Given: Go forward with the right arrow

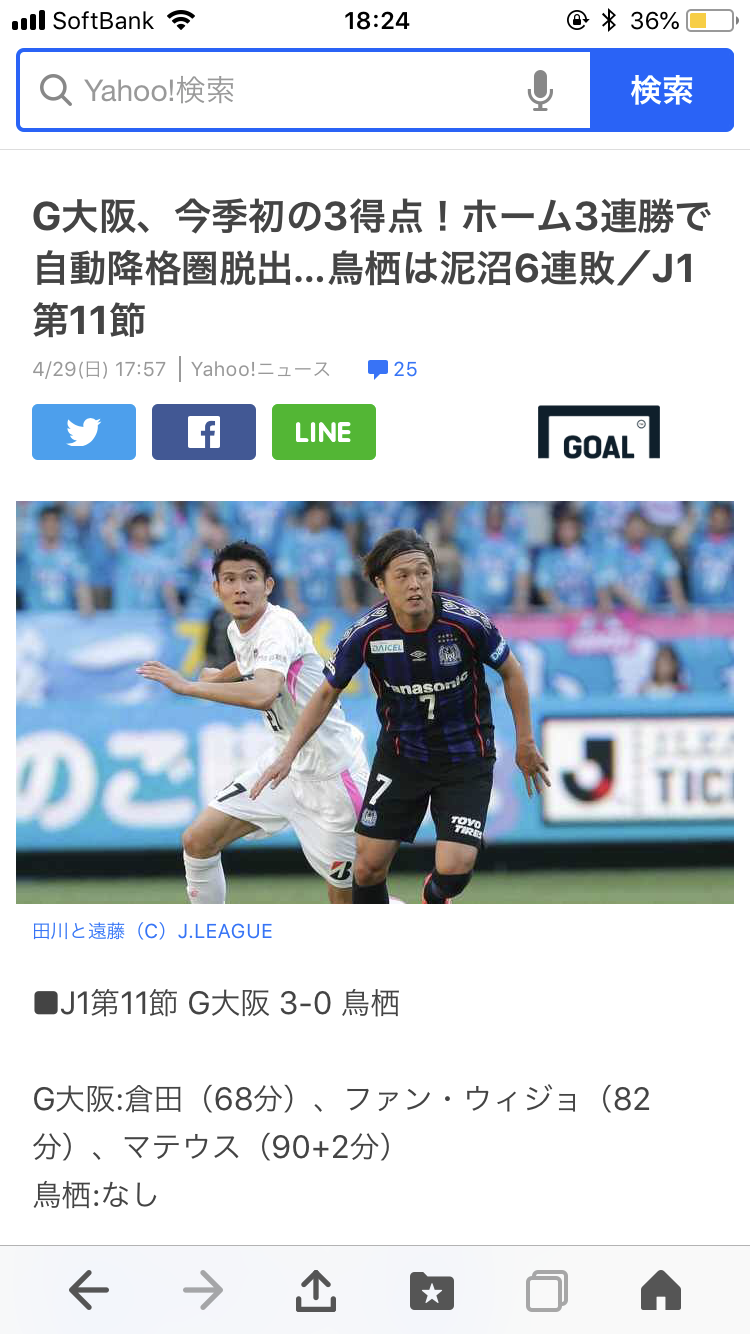Looking at the screenshot, I should tap(203, 1291).
